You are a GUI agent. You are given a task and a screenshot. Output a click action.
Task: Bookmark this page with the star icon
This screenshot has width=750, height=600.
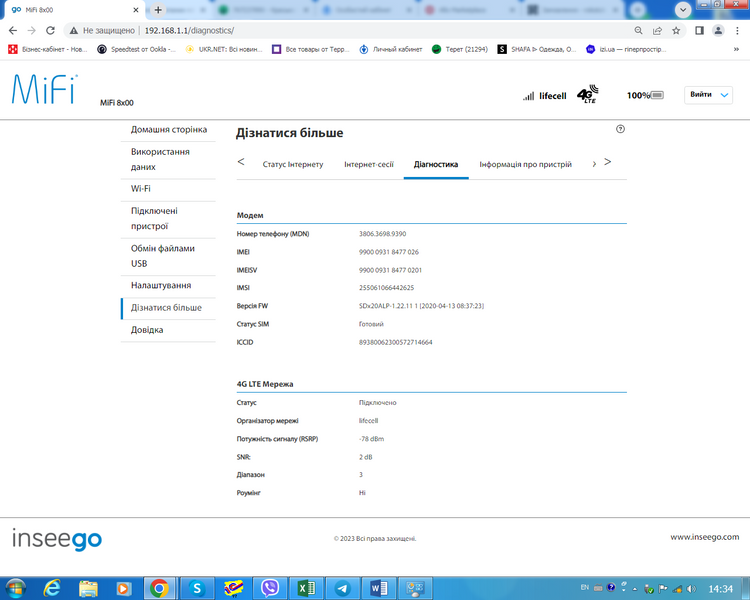point(676,31)
